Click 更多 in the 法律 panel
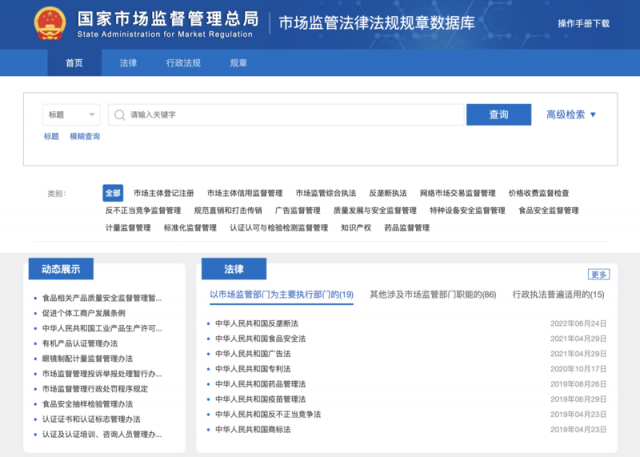Image resolution: width=640 pixels, height=457 pixels. tap(598, 274)
